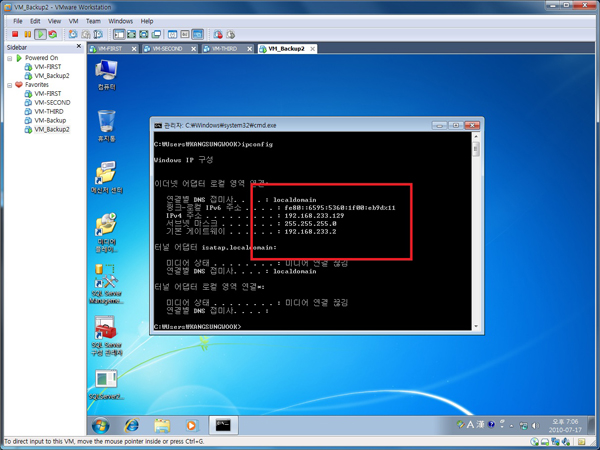Close the VM-THIRD tab
Viewport: 600px width, 450px height.
(249, 49)
